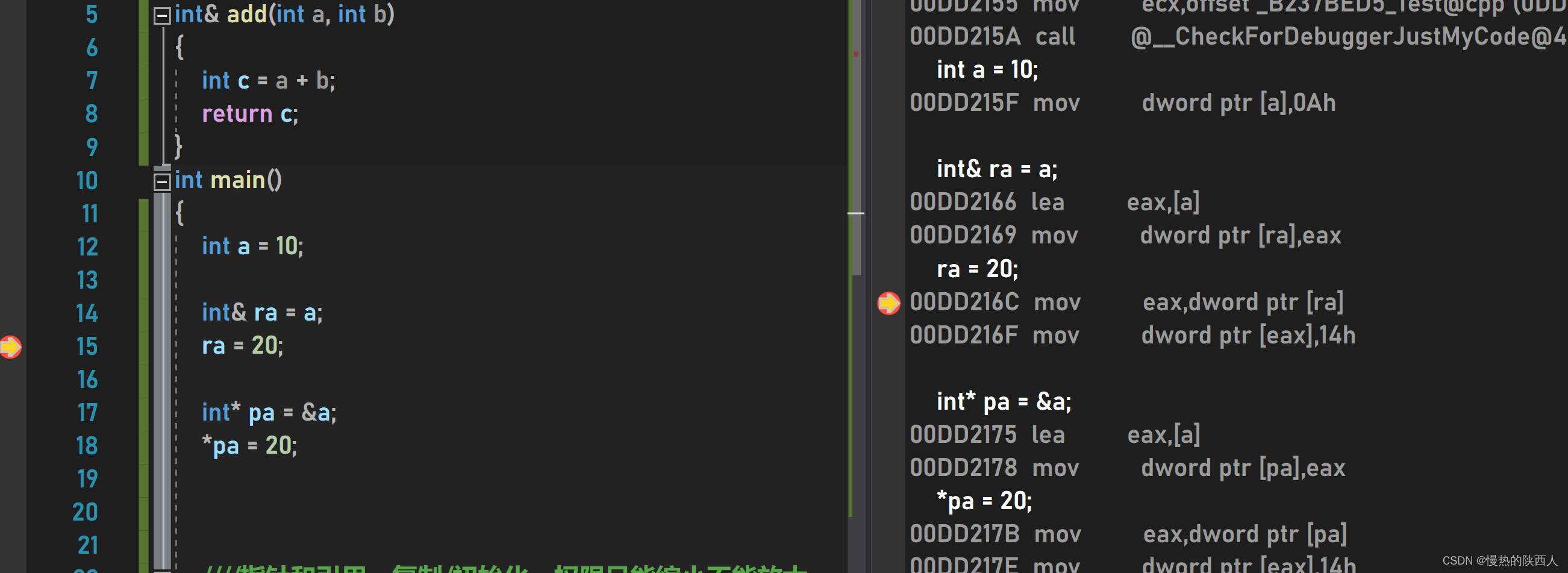Click the editor vertical scrollbar thumb
The image size is (1568, 573).
pyautogui.click(x=856, y=137)
